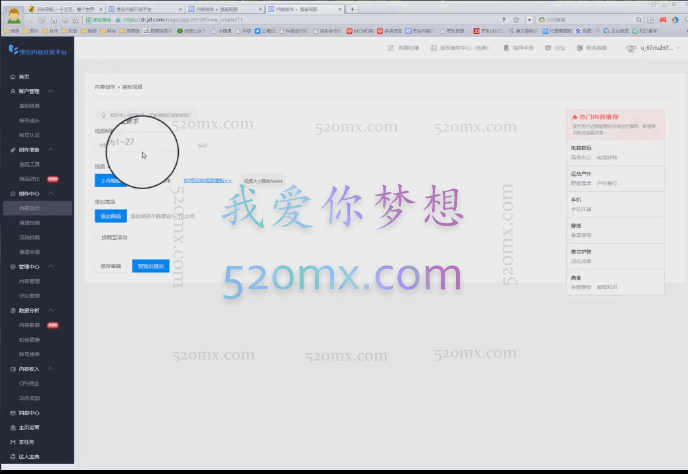Collapse the 数据分析 sidebar section
688x474 pixels.
pyautogui.click(x=65, y=311)
